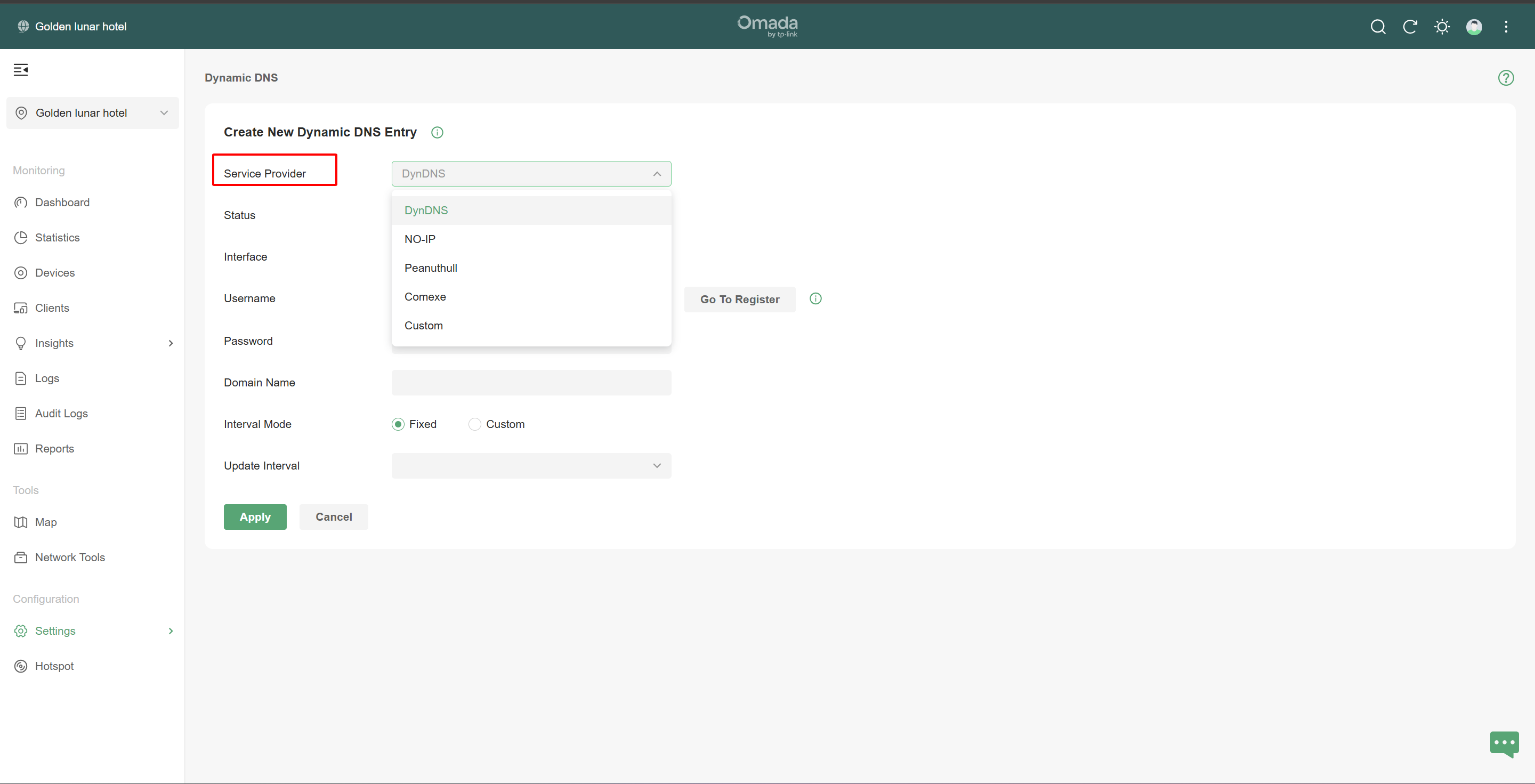This screenshot has width=1535, height=784.
Task: Expand the Settings submenu arrow
Action: (x=171, y=631)
